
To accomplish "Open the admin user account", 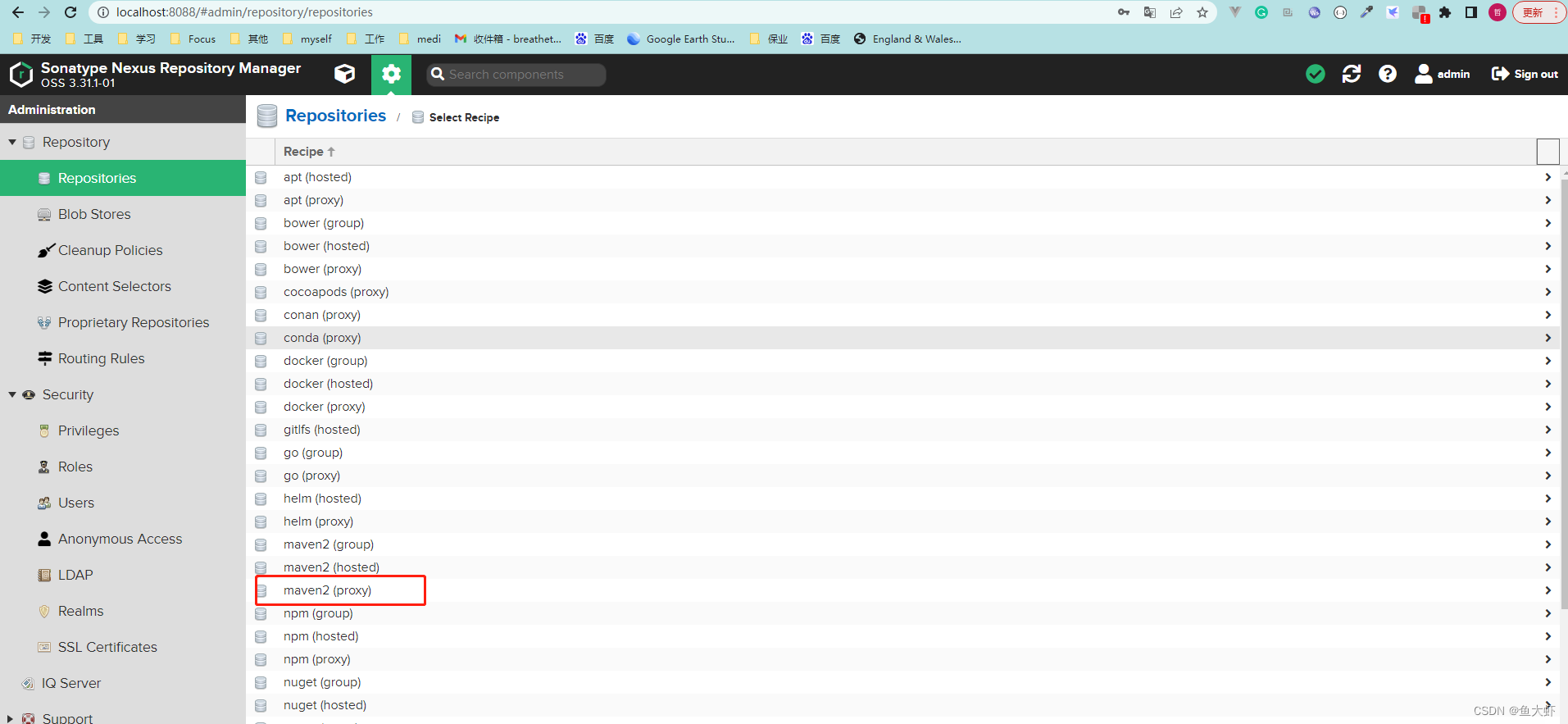I will click(1443, 75).
